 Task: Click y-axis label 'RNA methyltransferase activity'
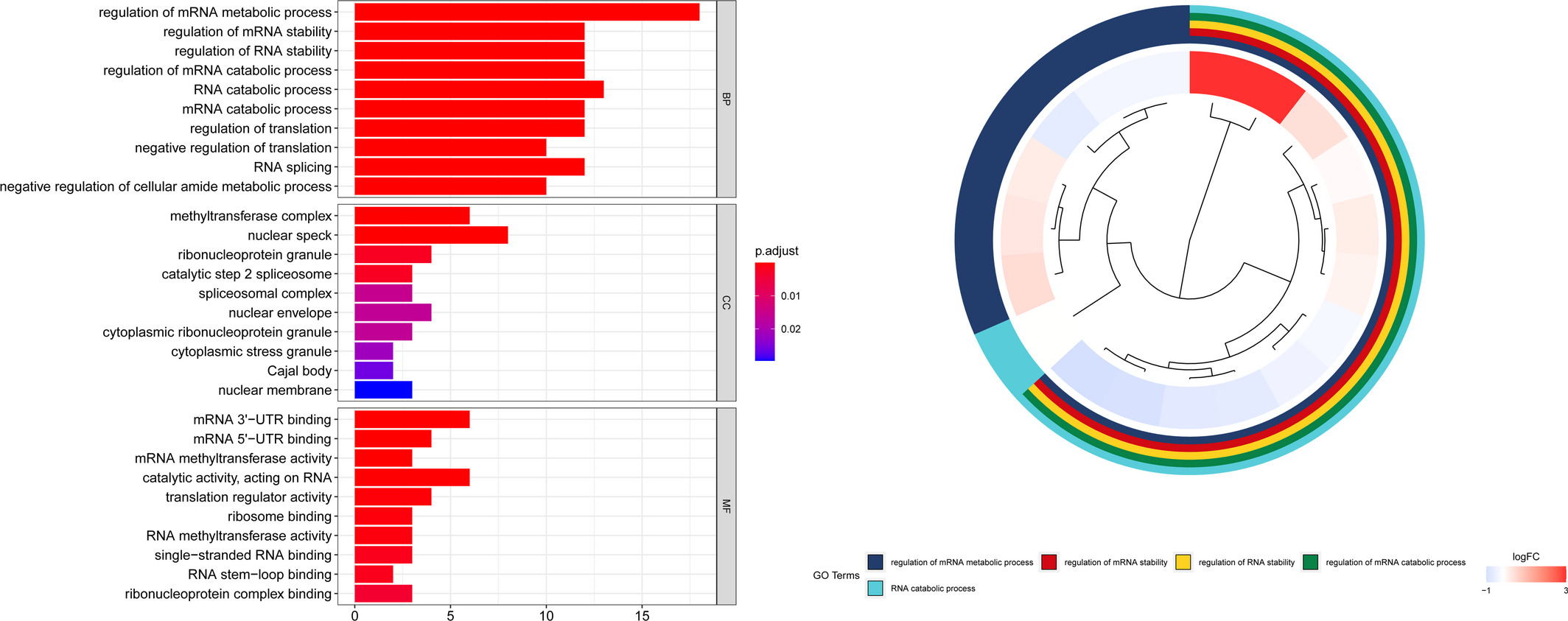[x=239, y=536]
